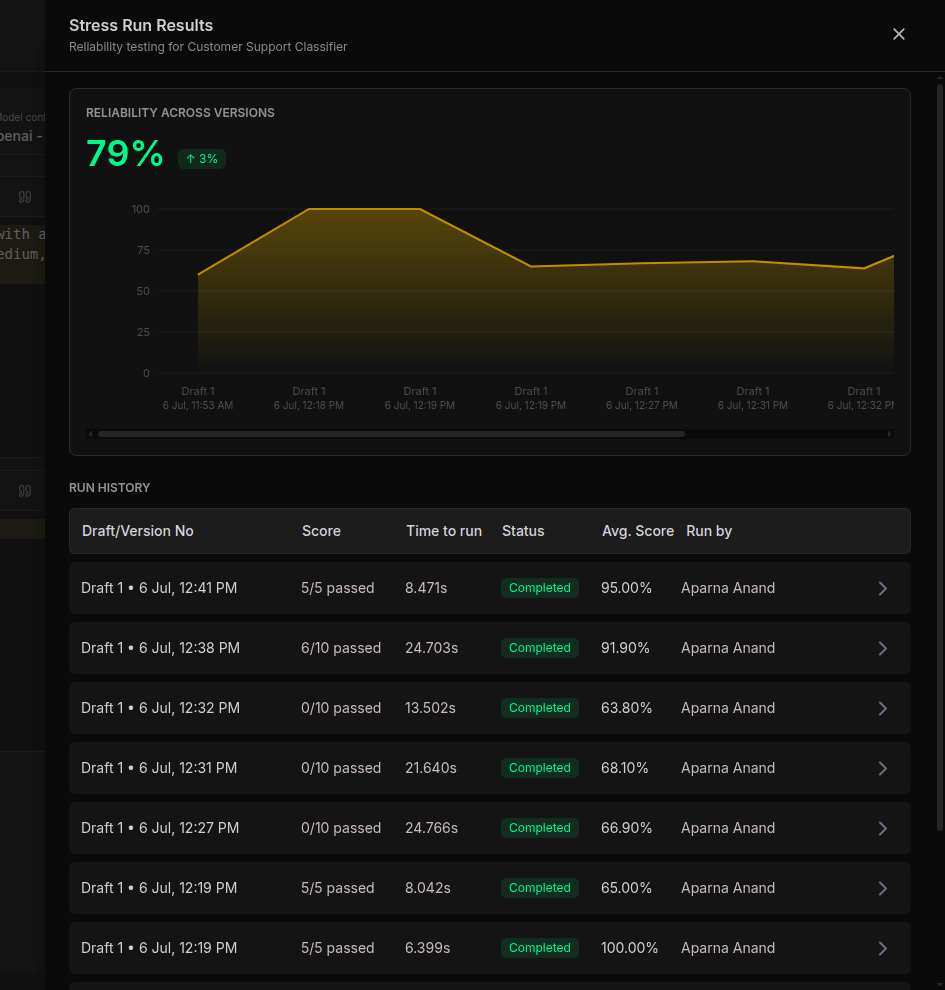Click the chart's horizontal scrollbar thumb
Image resolution: width=945 pixels, height=990 pixels.
[x=391, y=434]
